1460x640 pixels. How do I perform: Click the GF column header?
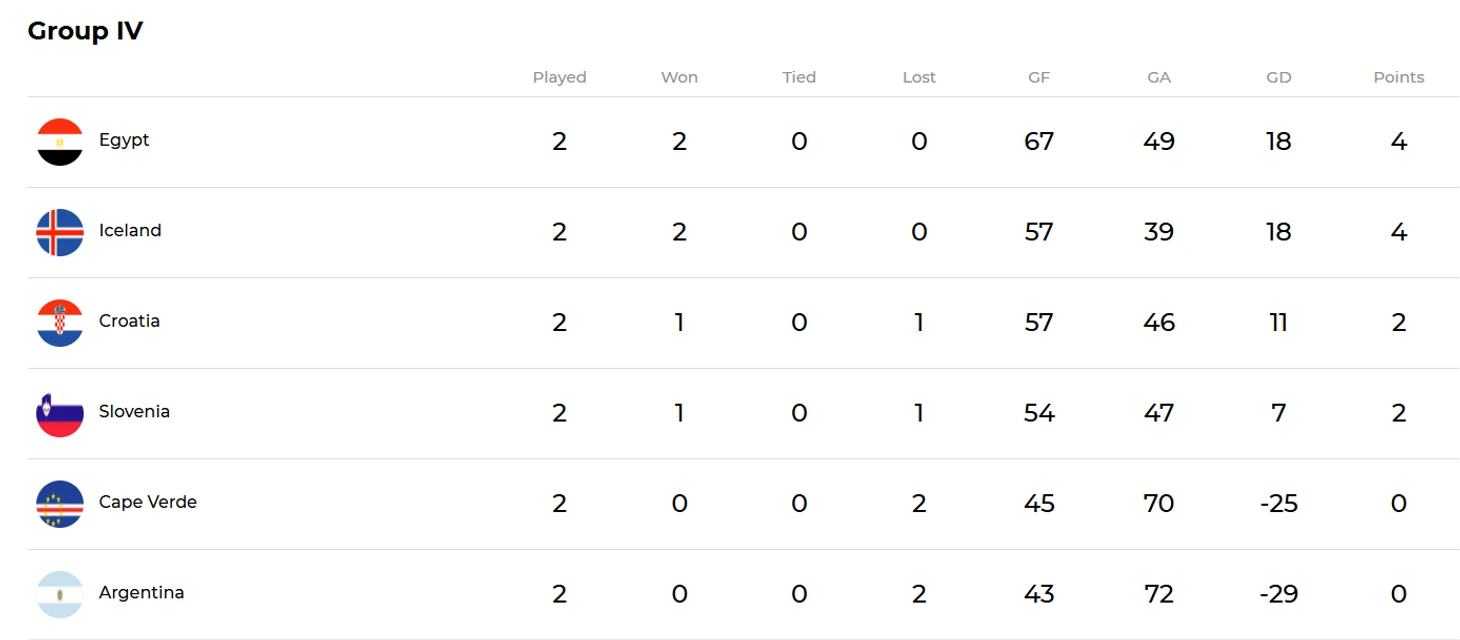pos(1039,77)
